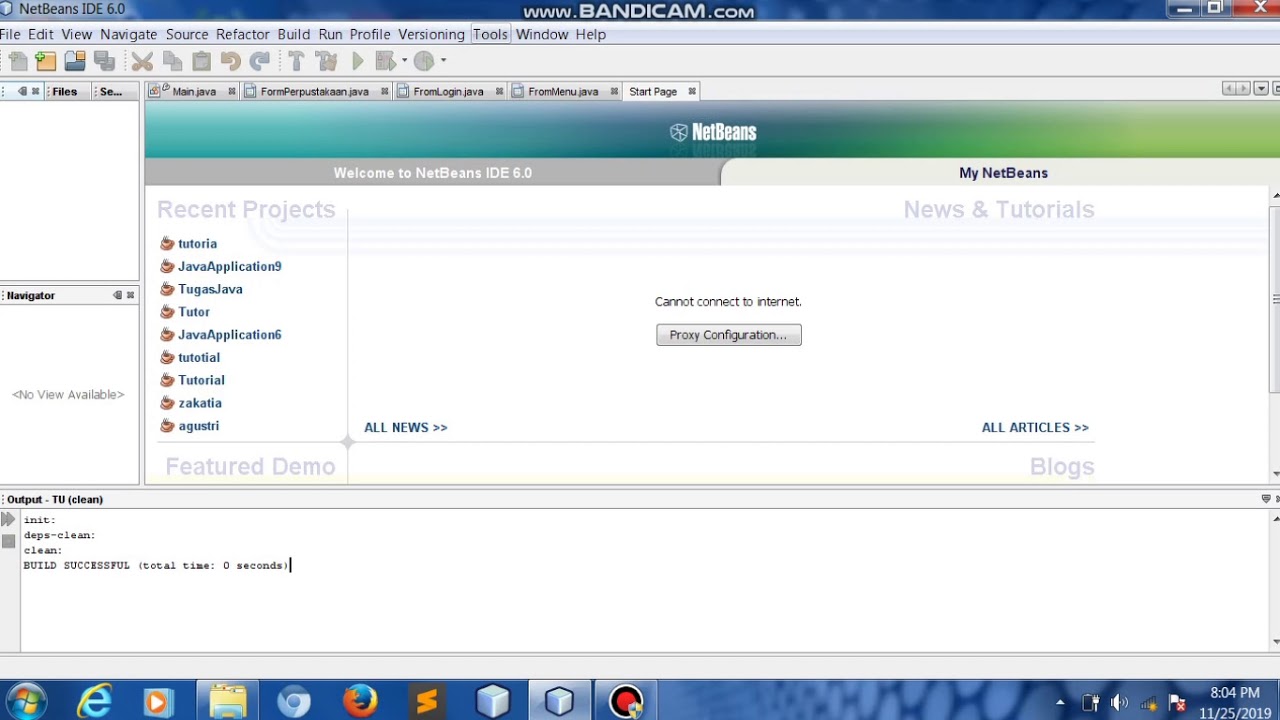Image resolution: width=1280 pixels, height=720 pixels.
Task: Open the Windows Start menu
Action: [x=27, y=702]
